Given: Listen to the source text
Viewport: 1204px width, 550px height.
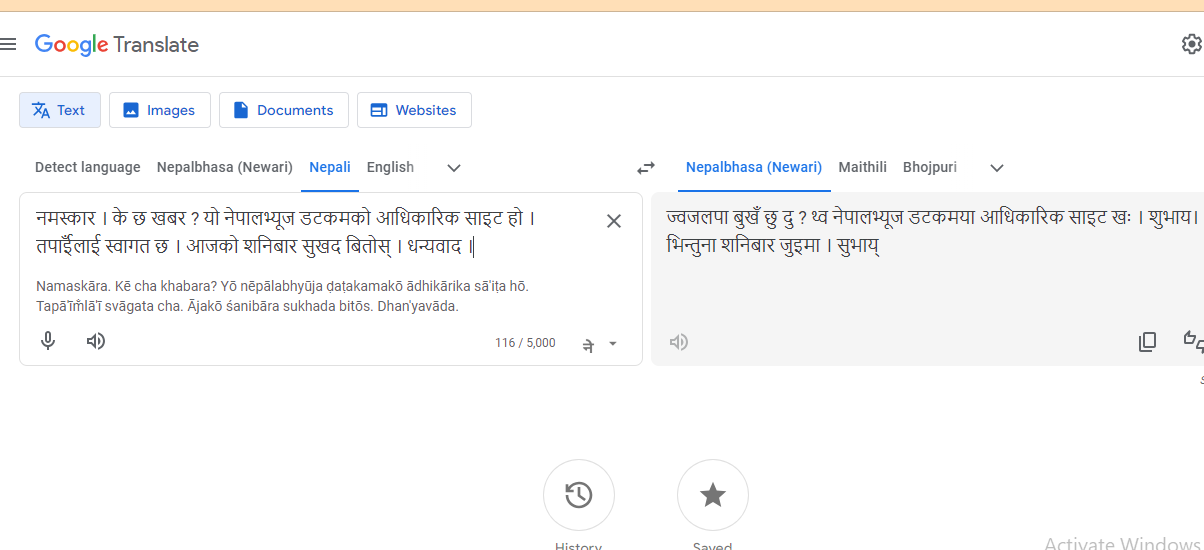Looking at the screenshot, I should pos(96,341).
